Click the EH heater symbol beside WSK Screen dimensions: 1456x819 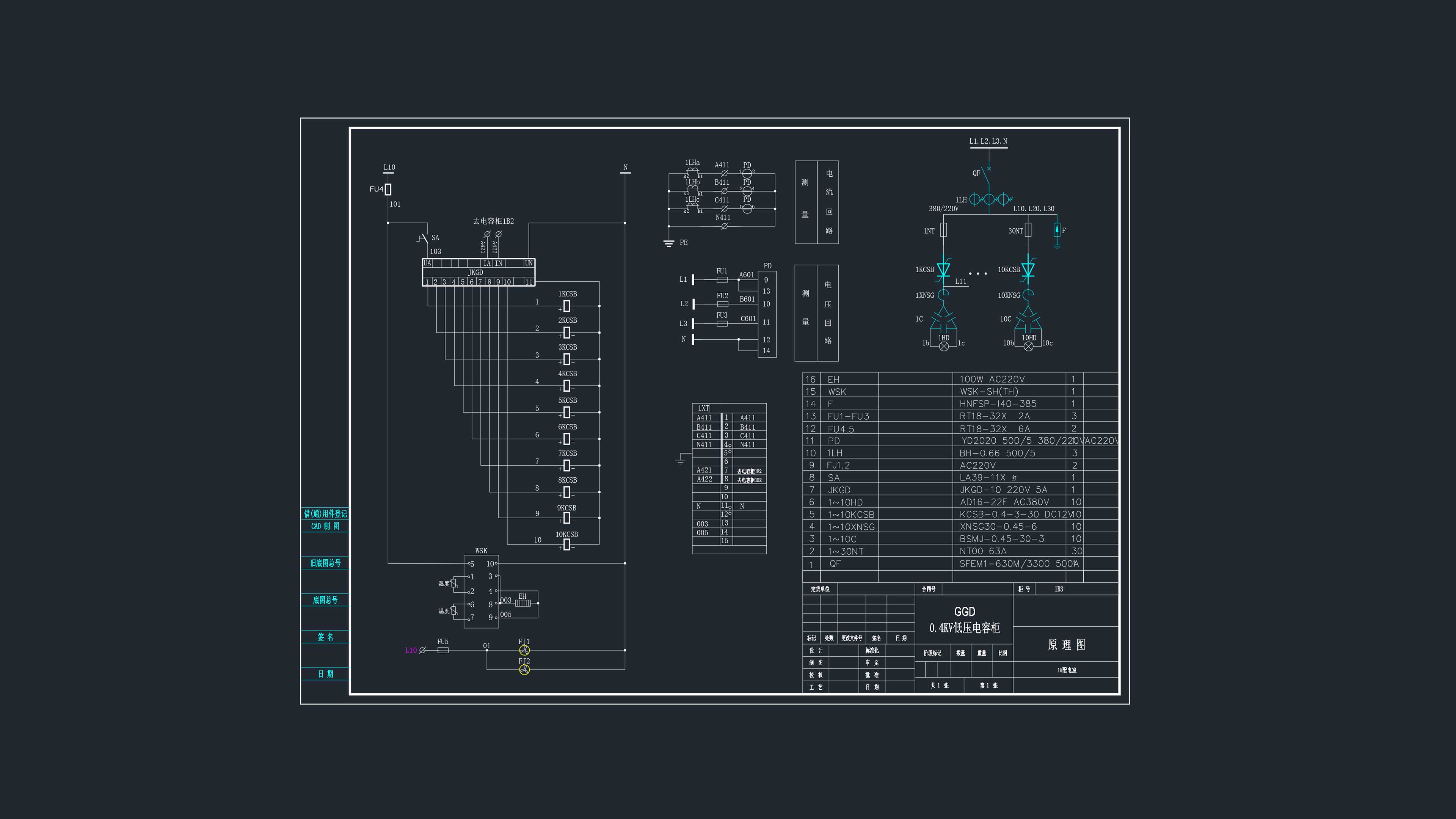(x=523, y=603)
